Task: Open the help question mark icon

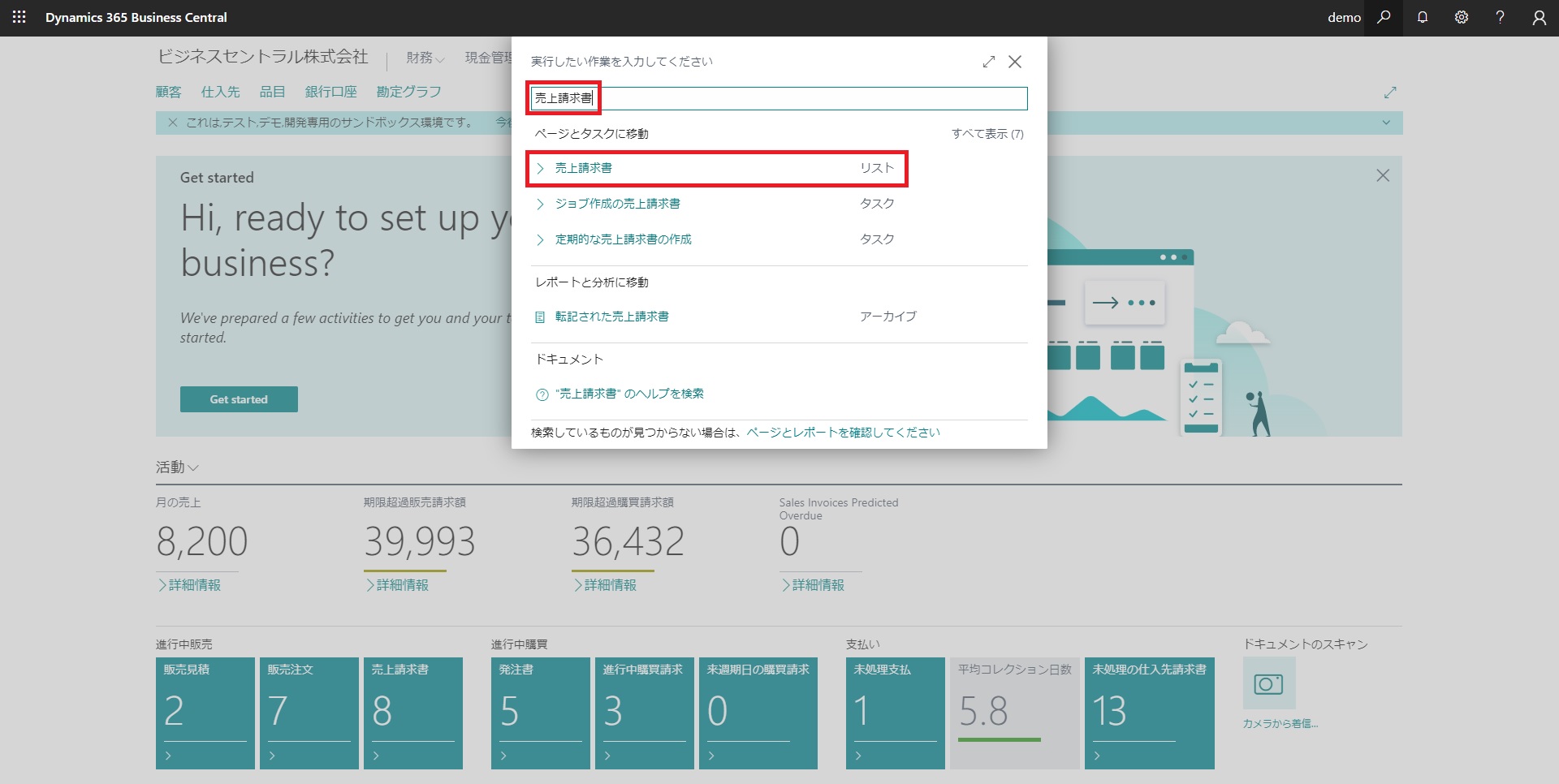Action: (1501, 17)
